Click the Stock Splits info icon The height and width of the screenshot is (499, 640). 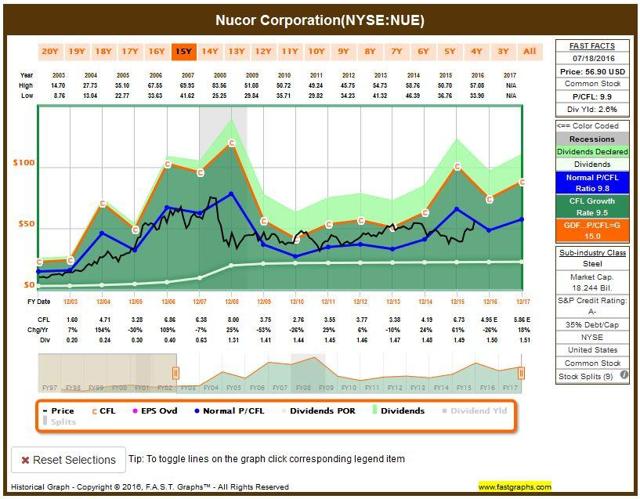pos(624,375)
